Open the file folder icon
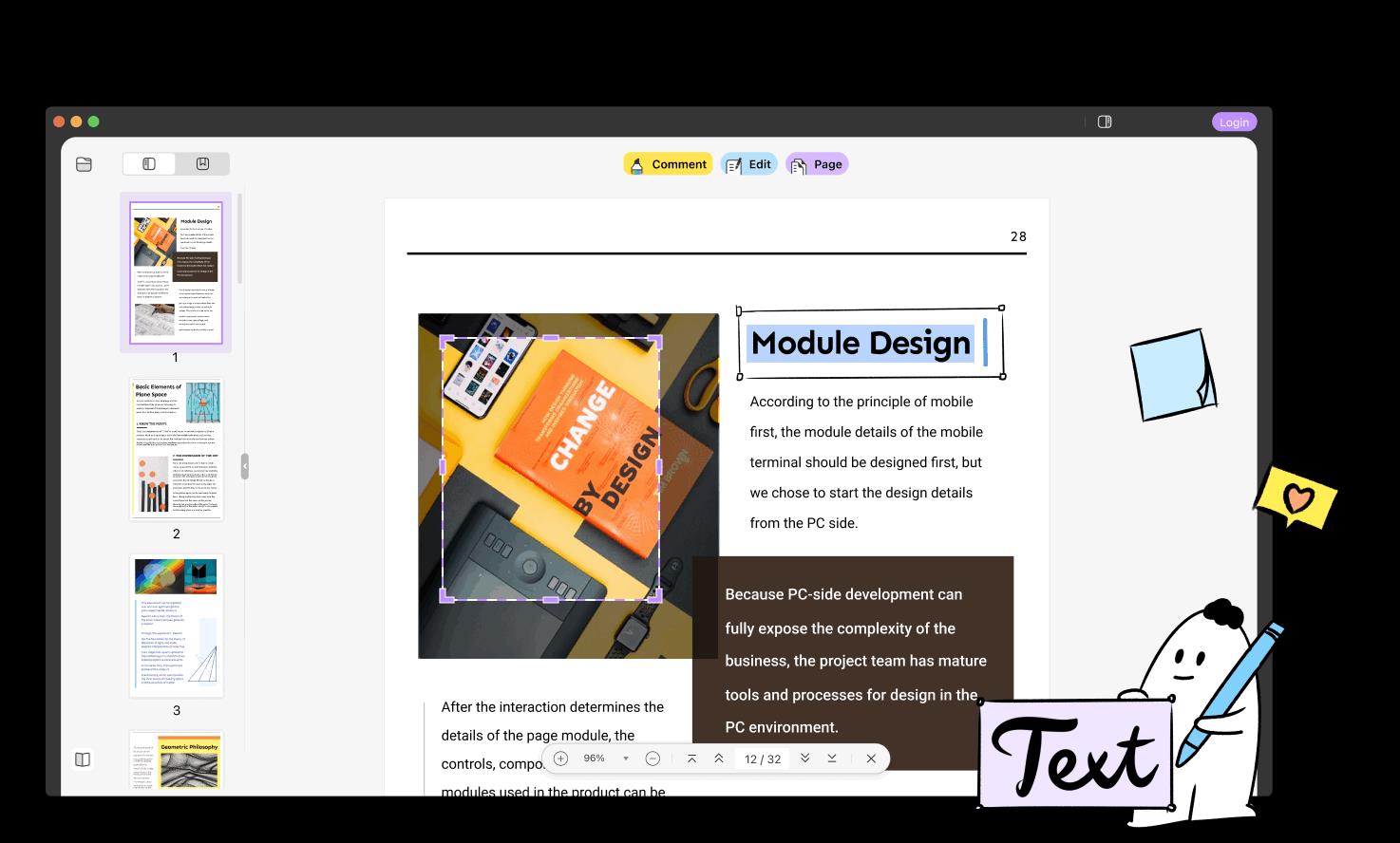This screenshot has height=843, width=1400. pyautogui.click(x=84, y=164)
